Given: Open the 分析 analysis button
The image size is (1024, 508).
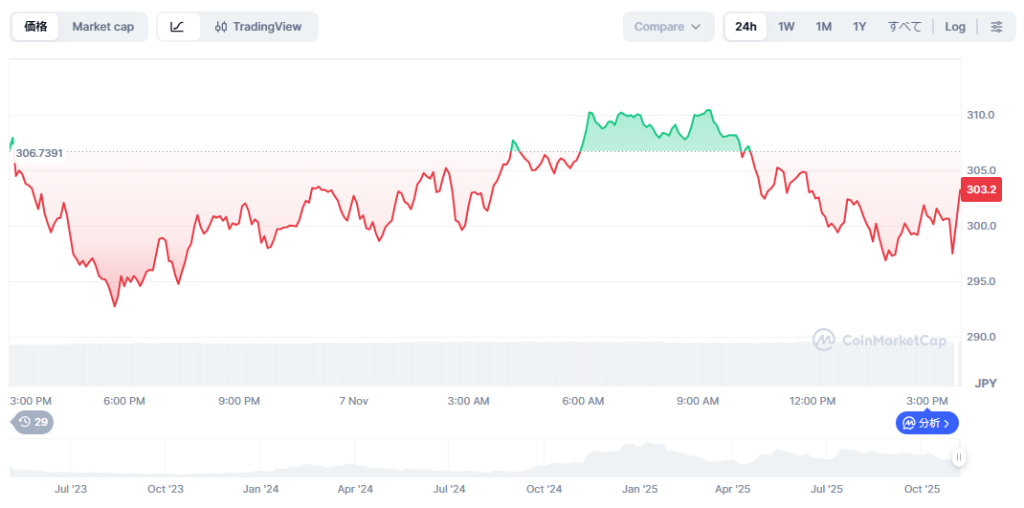Looking at the screenshot, I should 926,423.
